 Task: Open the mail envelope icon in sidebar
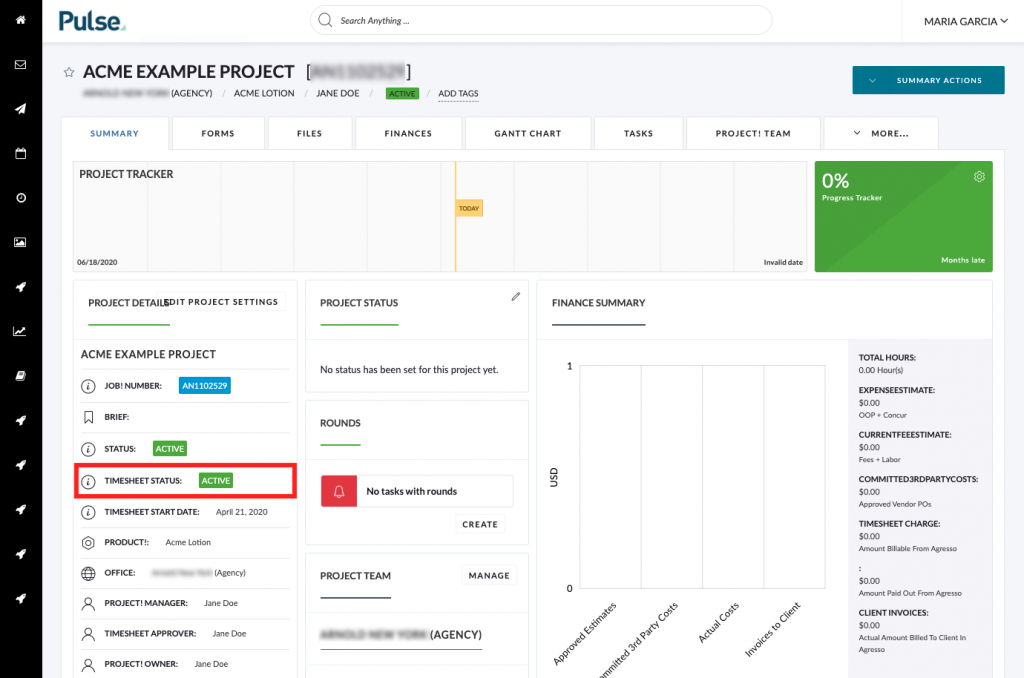click(20, 65)
